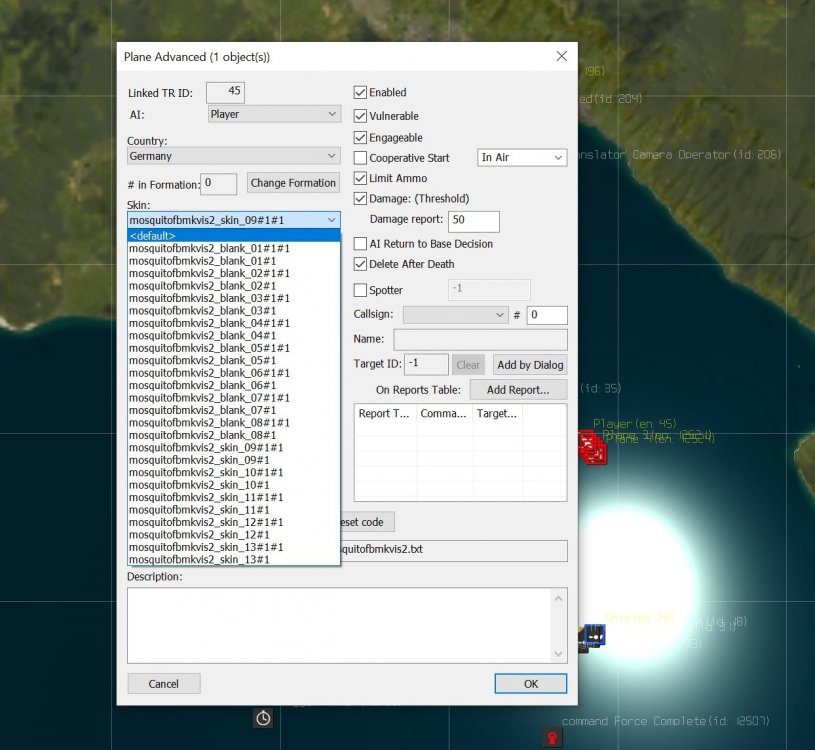
Task: Open the AI level dropdown
Action: click(275, 114)
